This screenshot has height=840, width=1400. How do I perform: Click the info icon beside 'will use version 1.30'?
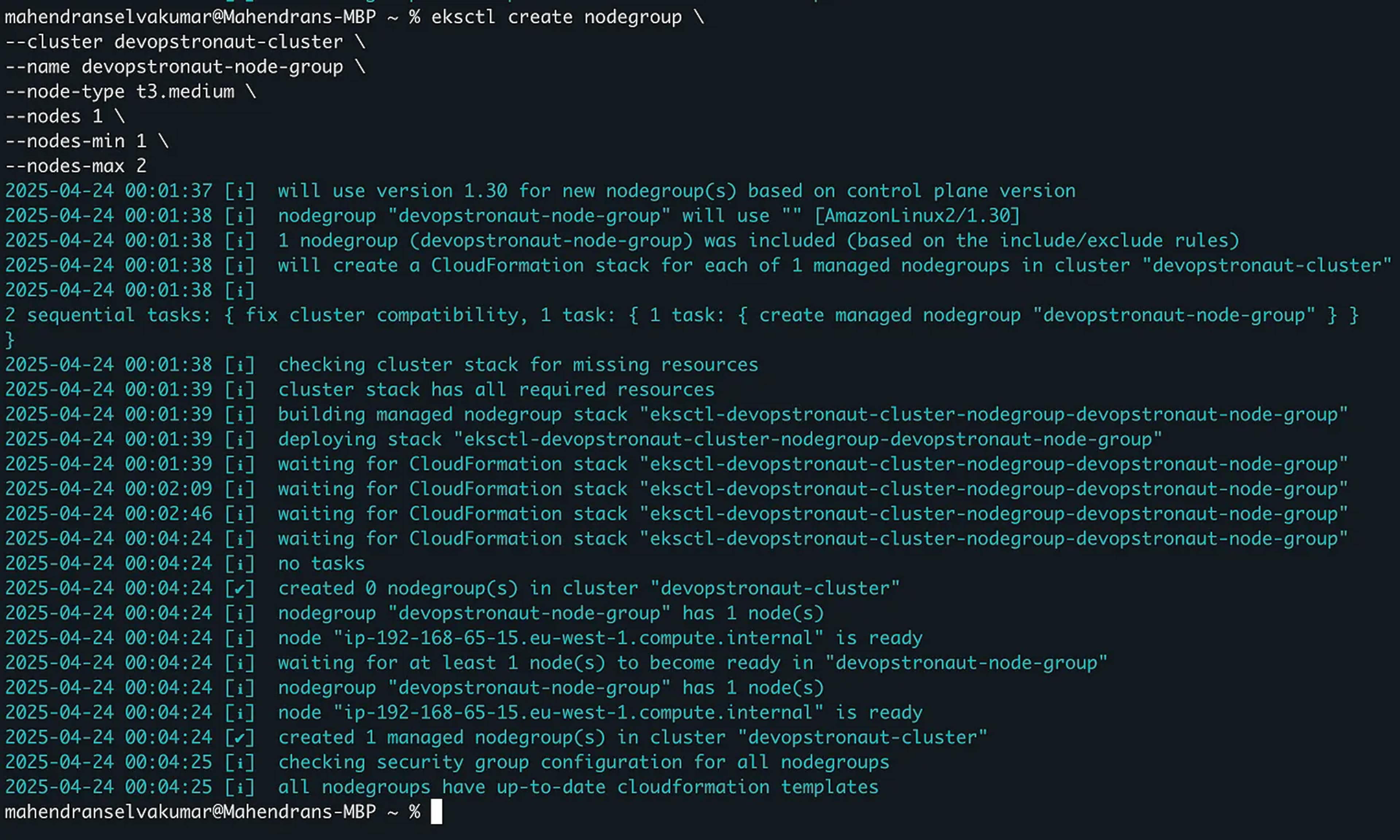240,191
